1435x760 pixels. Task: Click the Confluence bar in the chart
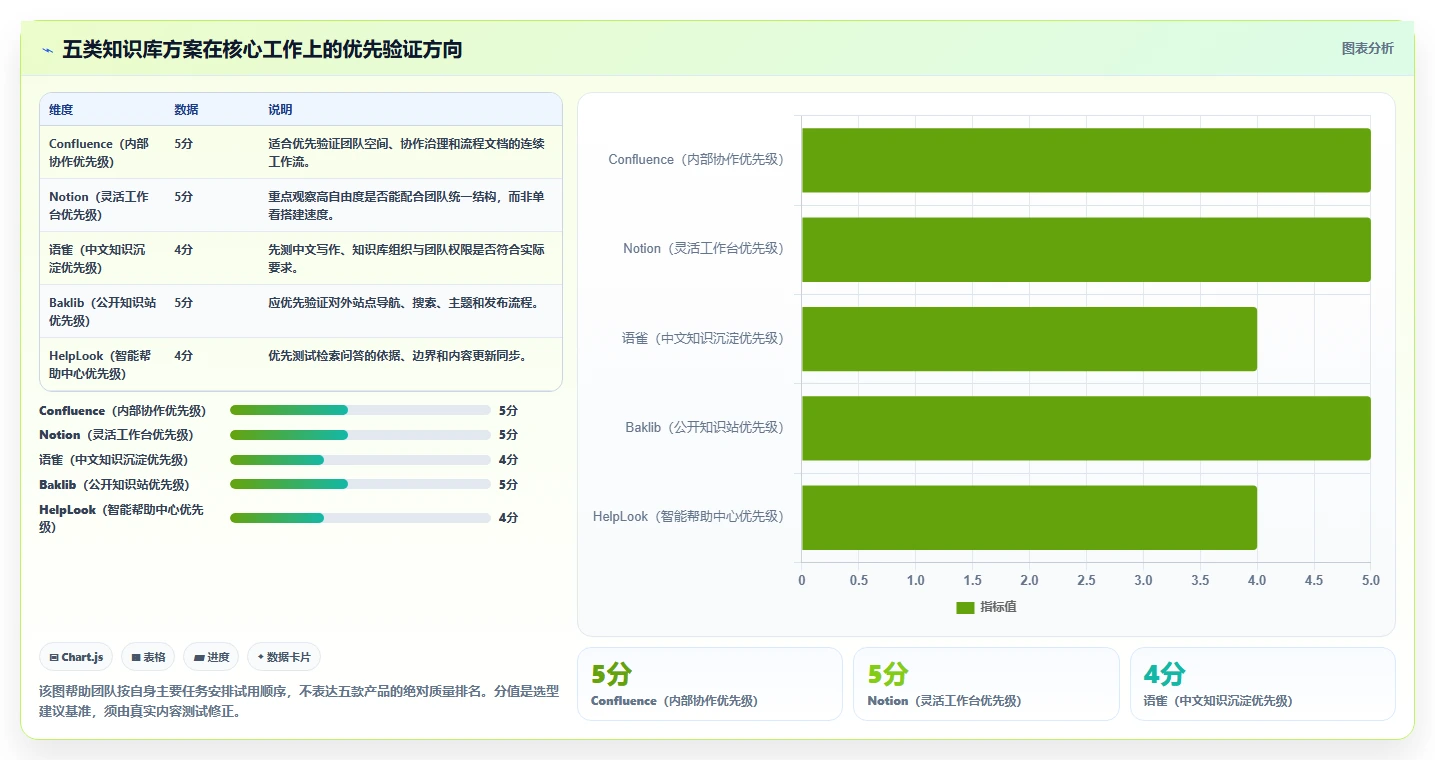1086,160
